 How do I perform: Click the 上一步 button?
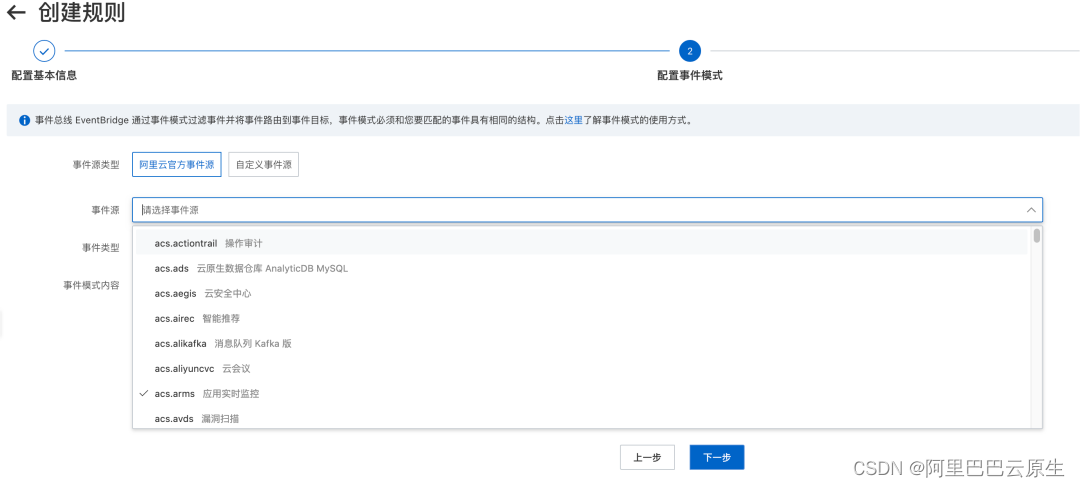(647, 457)
